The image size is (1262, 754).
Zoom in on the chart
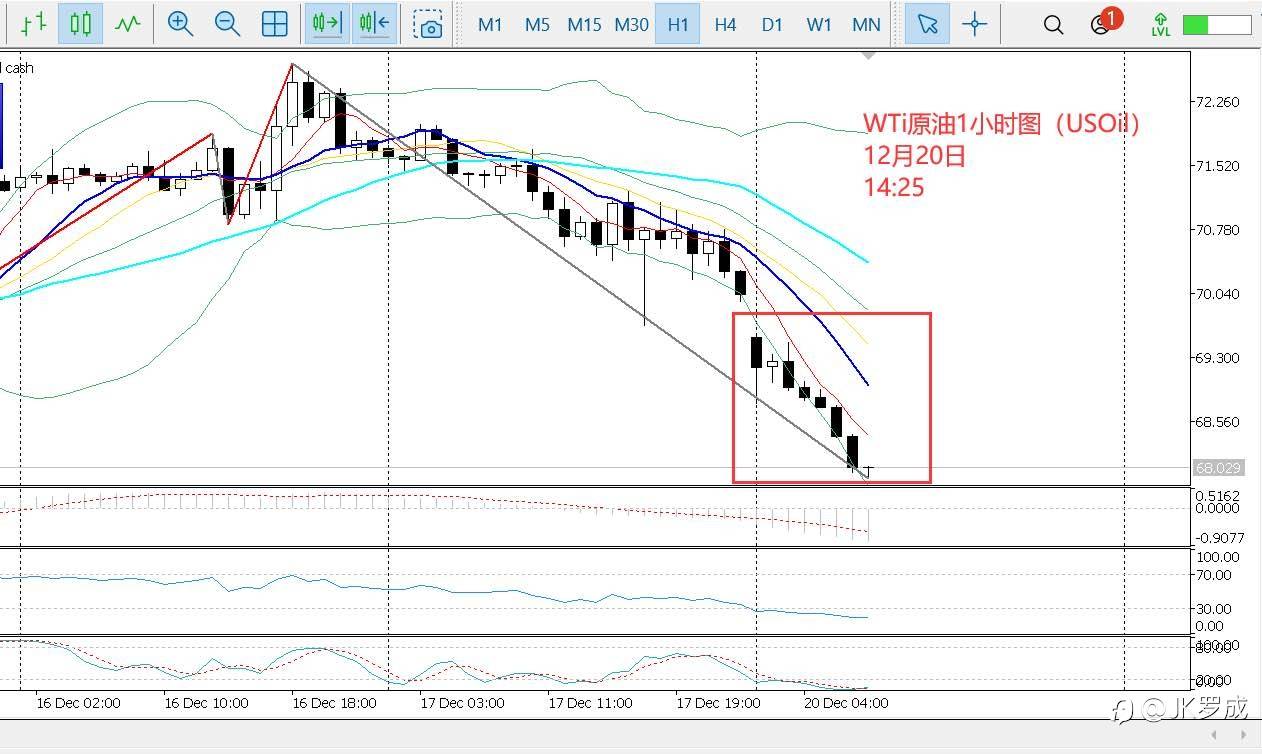pyautogui.click(x=180, y=24)
